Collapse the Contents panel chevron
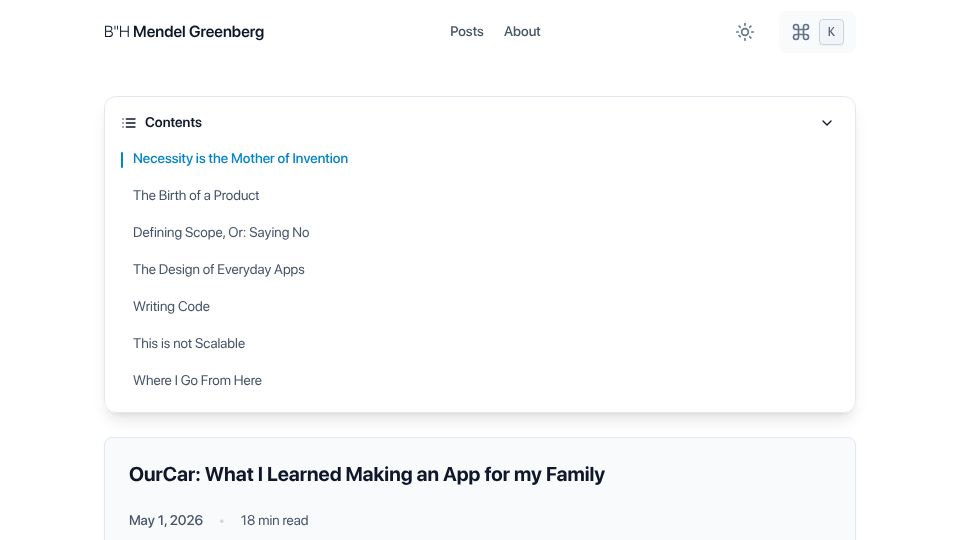 pyautogui.click(x=827, y=123)
